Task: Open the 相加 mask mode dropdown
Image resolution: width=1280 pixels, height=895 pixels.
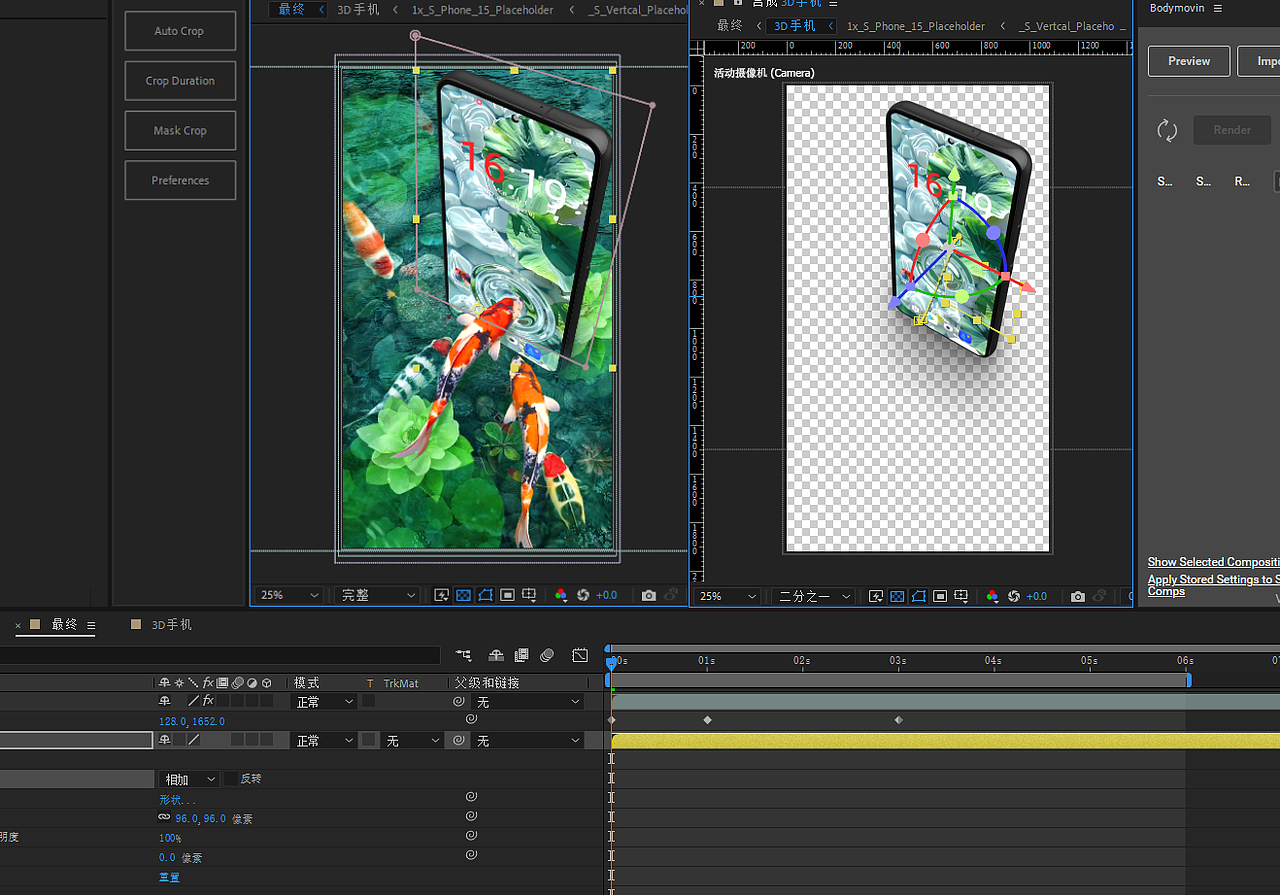Action: (x=188, y=779)
